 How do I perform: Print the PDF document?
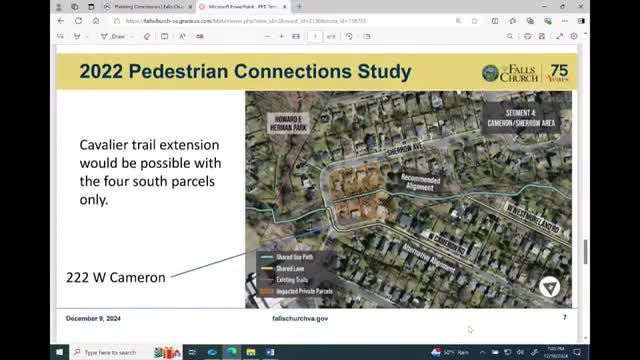(x=527, y=36)
